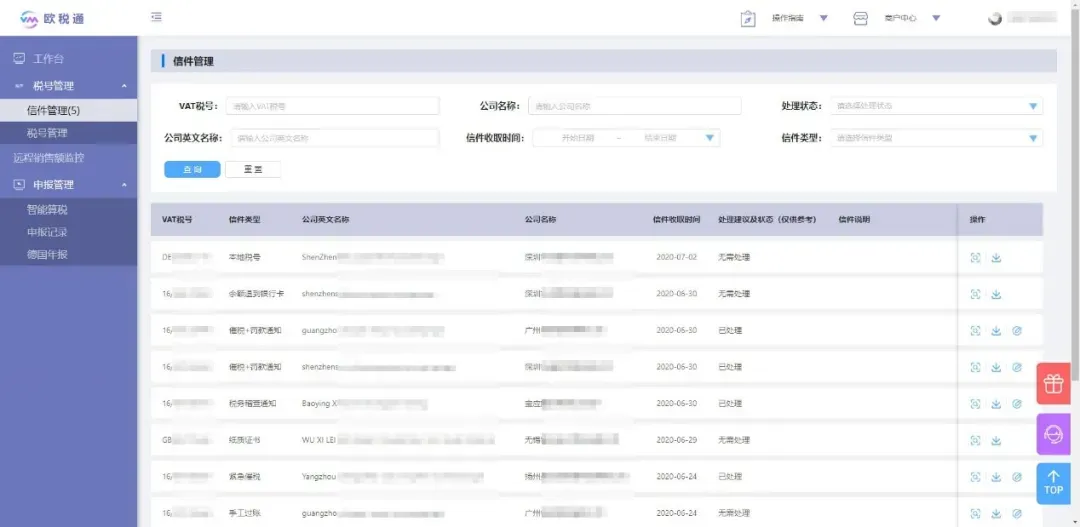
Task: Click the user avatar in header
Action: (x=995, y=19)
